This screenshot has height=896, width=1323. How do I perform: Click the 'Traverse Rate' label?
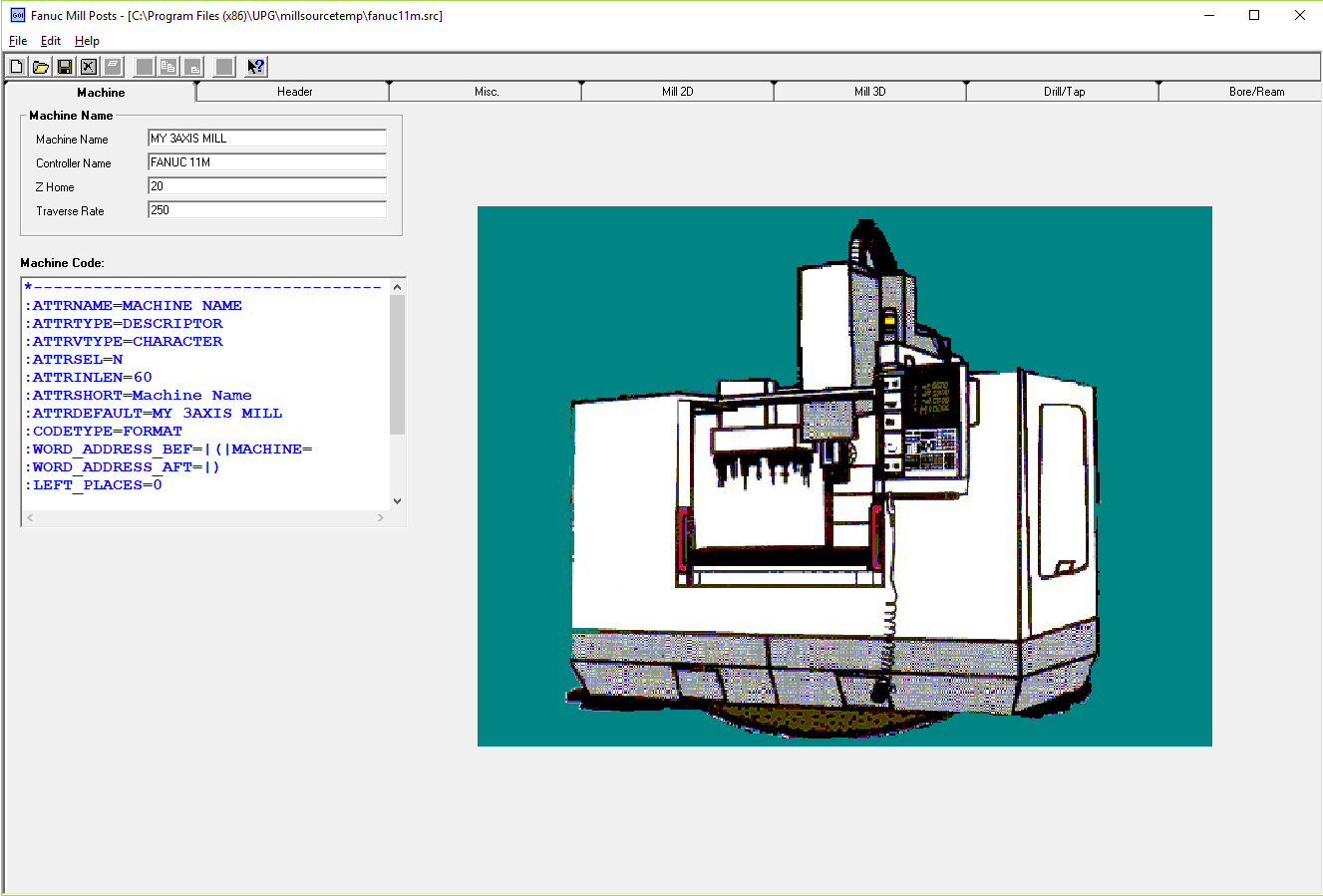point(70,211)
